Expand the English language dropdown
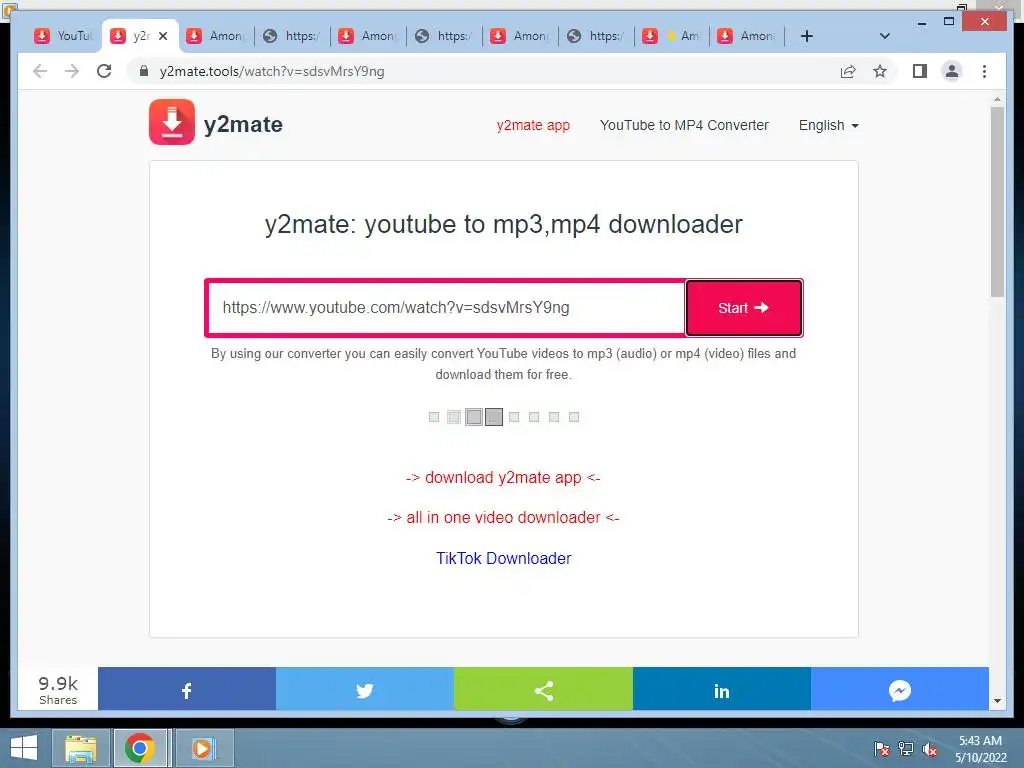Screen dimensions: 1024x768 [828, 125]
